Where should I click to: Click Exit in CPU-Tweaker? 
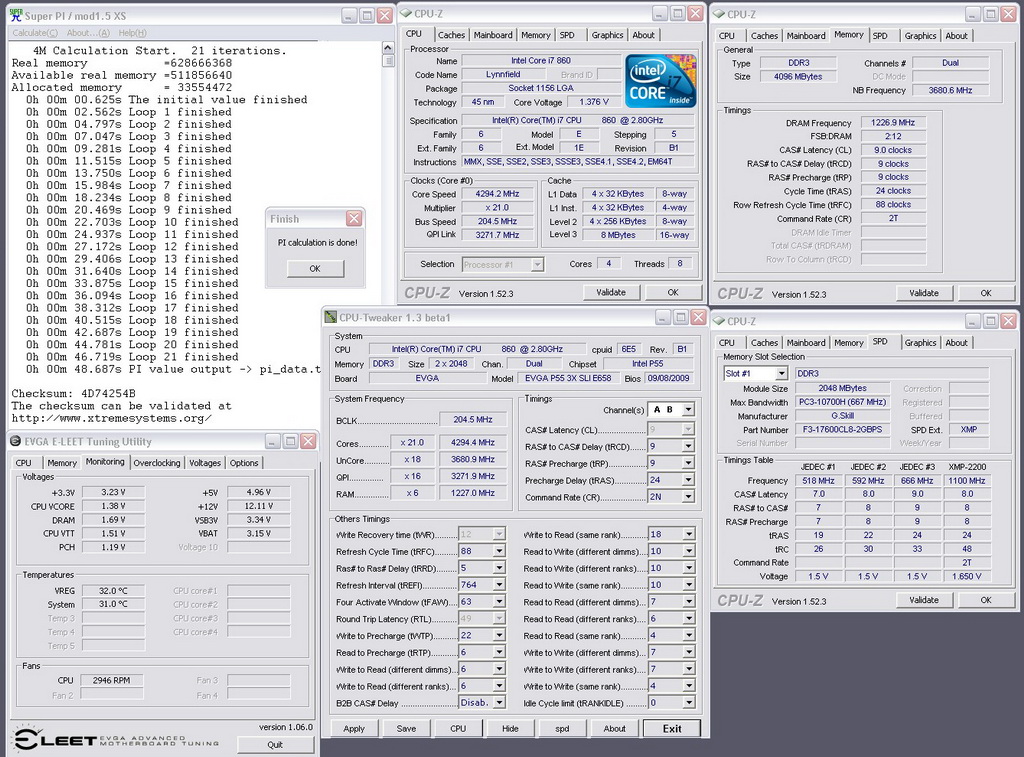672,728
